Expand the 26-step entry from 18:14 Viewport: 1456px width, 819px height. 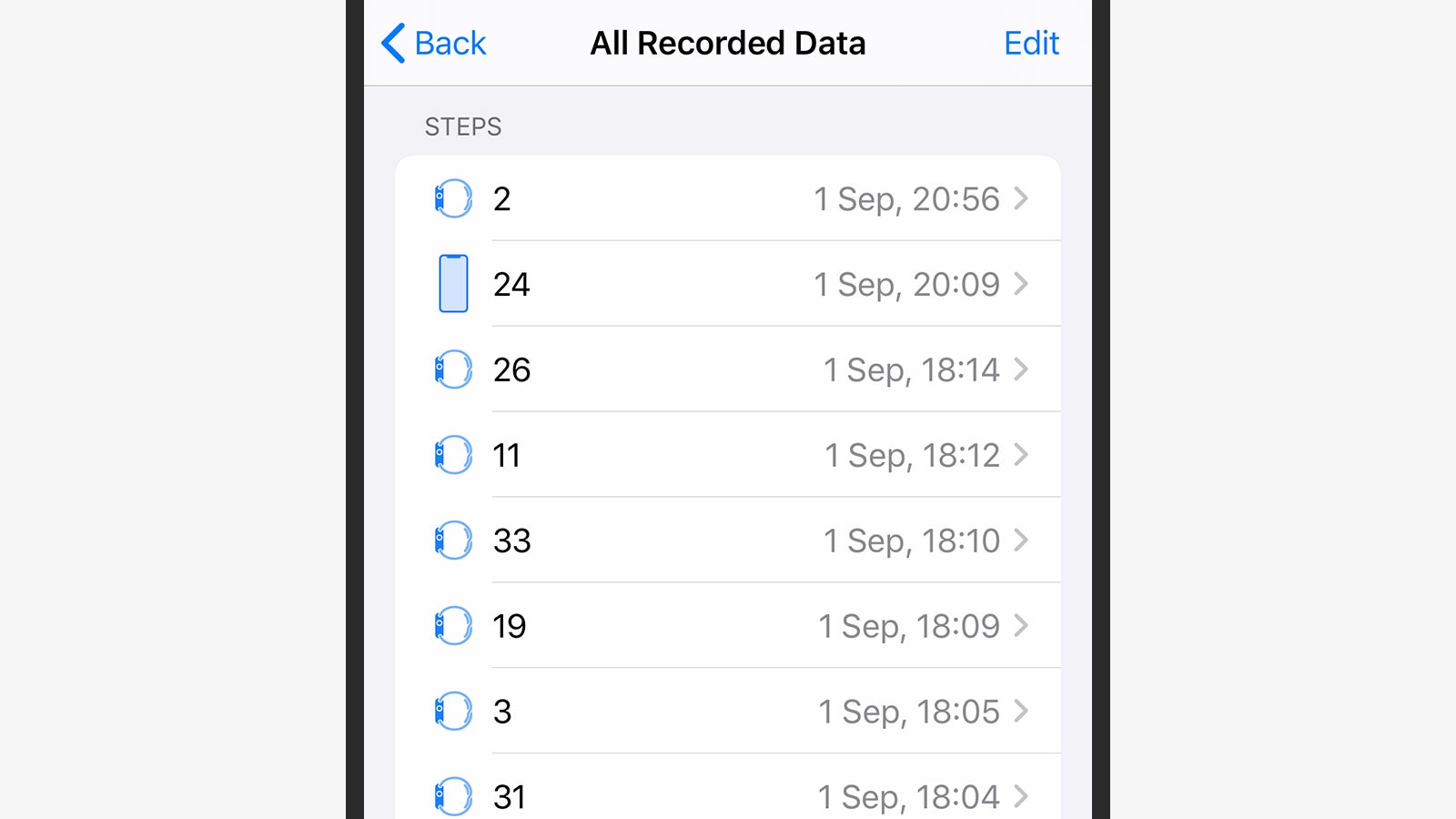(x=728, y=369)
